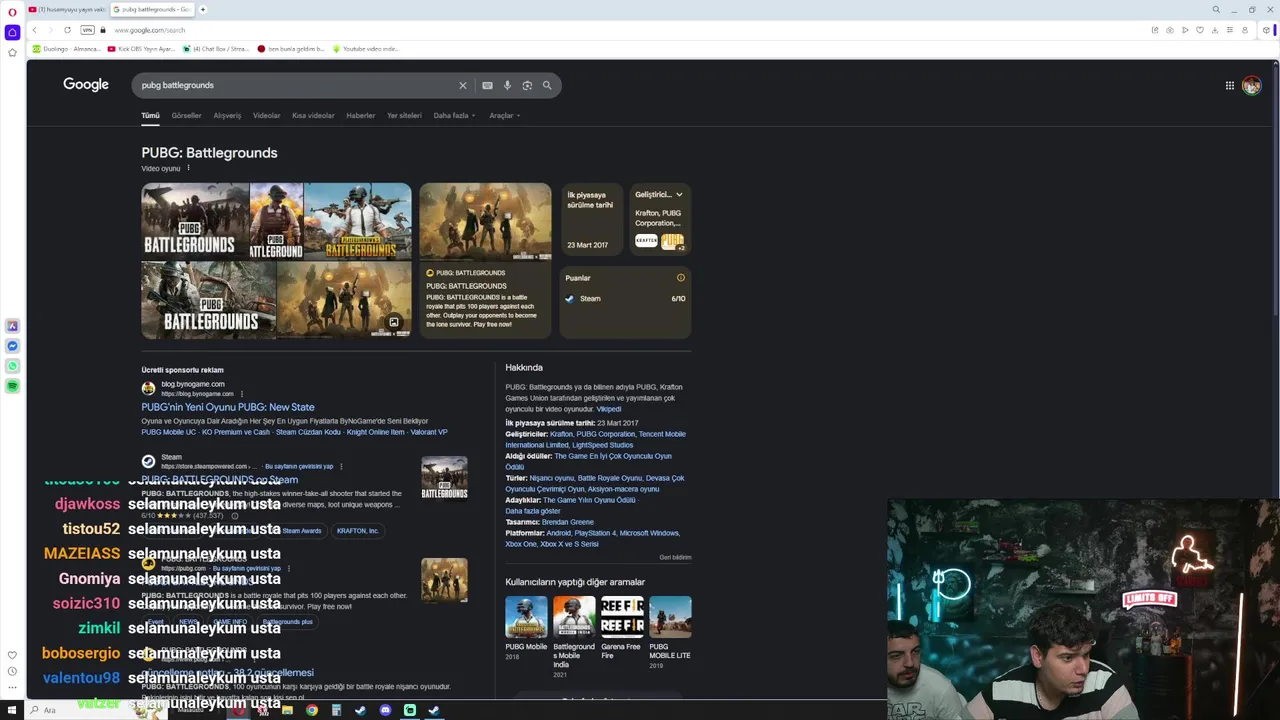Open the Opera extensions cube icon
Screen dimensions: 1280x720
coord(1266,30)
